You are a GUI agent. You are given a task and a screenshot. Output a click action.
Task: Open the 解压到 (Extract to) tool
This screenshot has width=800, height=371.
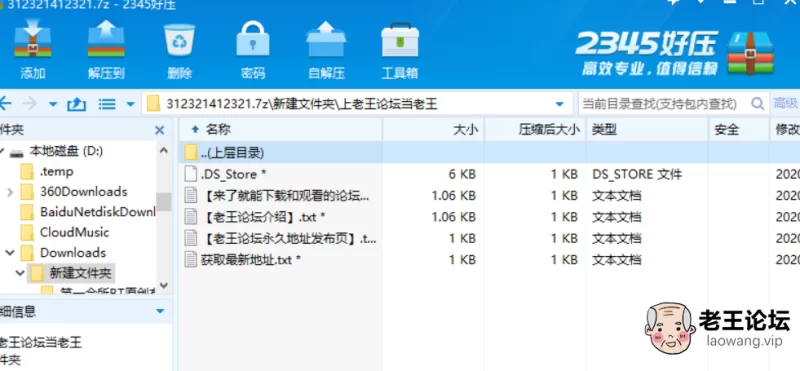pyautogui.click(x=106, y=39)
